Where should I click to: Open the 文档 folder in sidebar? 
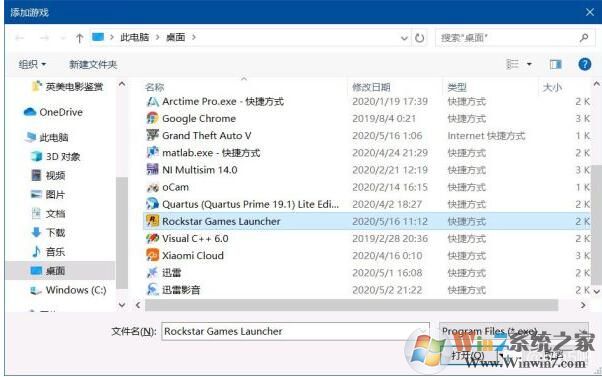point(48,213)
